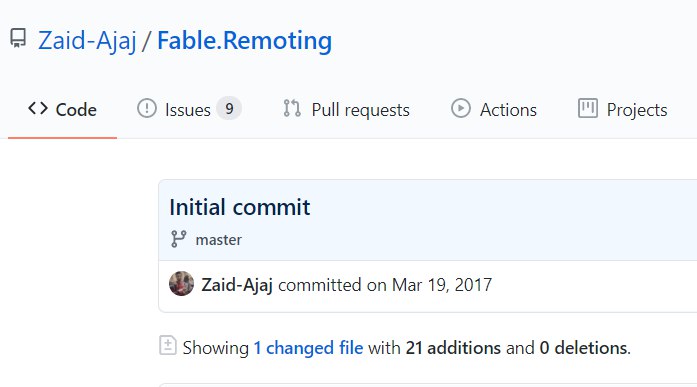
Task: Switch to the Actions tab
Action: click(x=494, y=109)
